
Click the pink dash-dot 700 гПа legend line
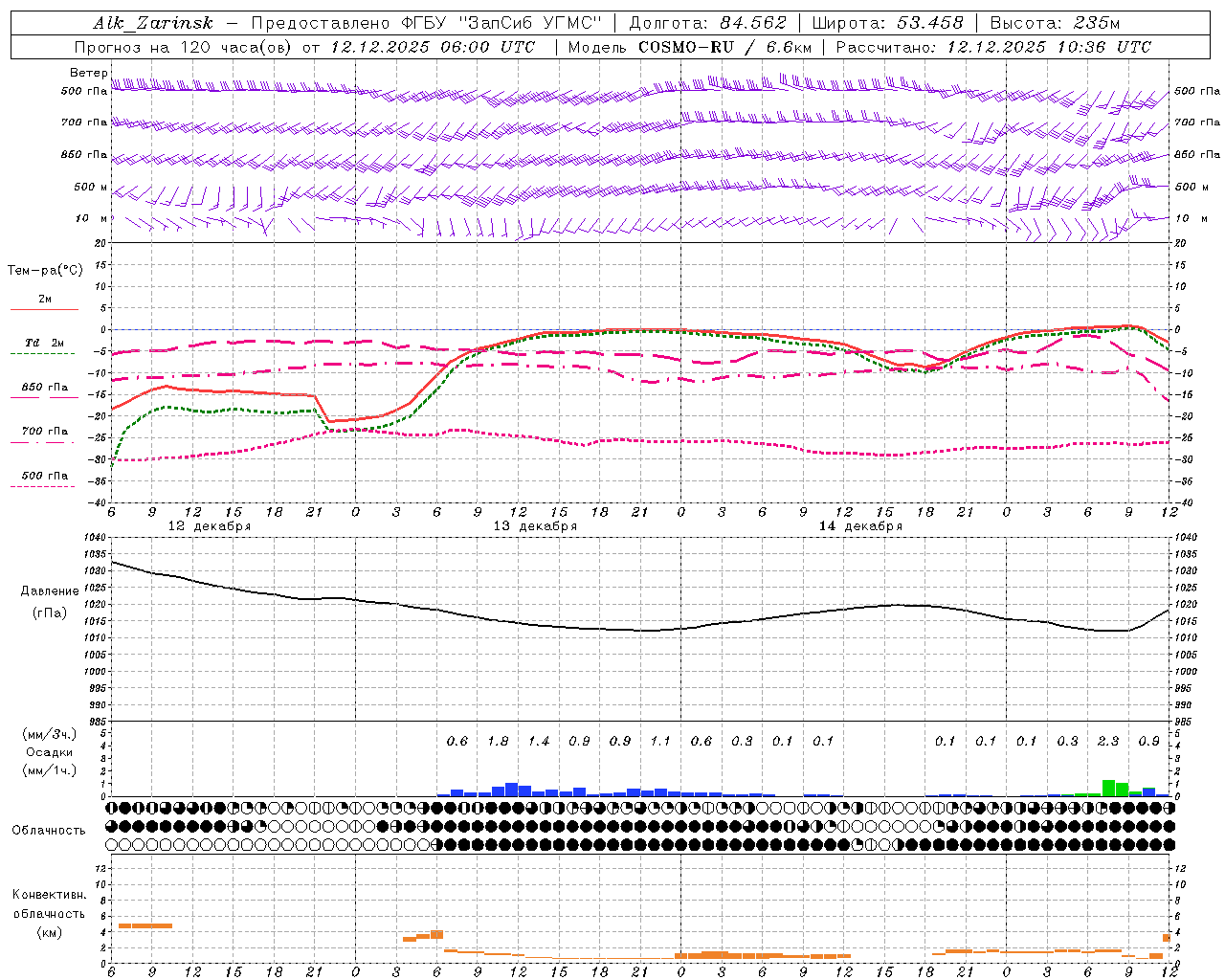click(43, 442)
